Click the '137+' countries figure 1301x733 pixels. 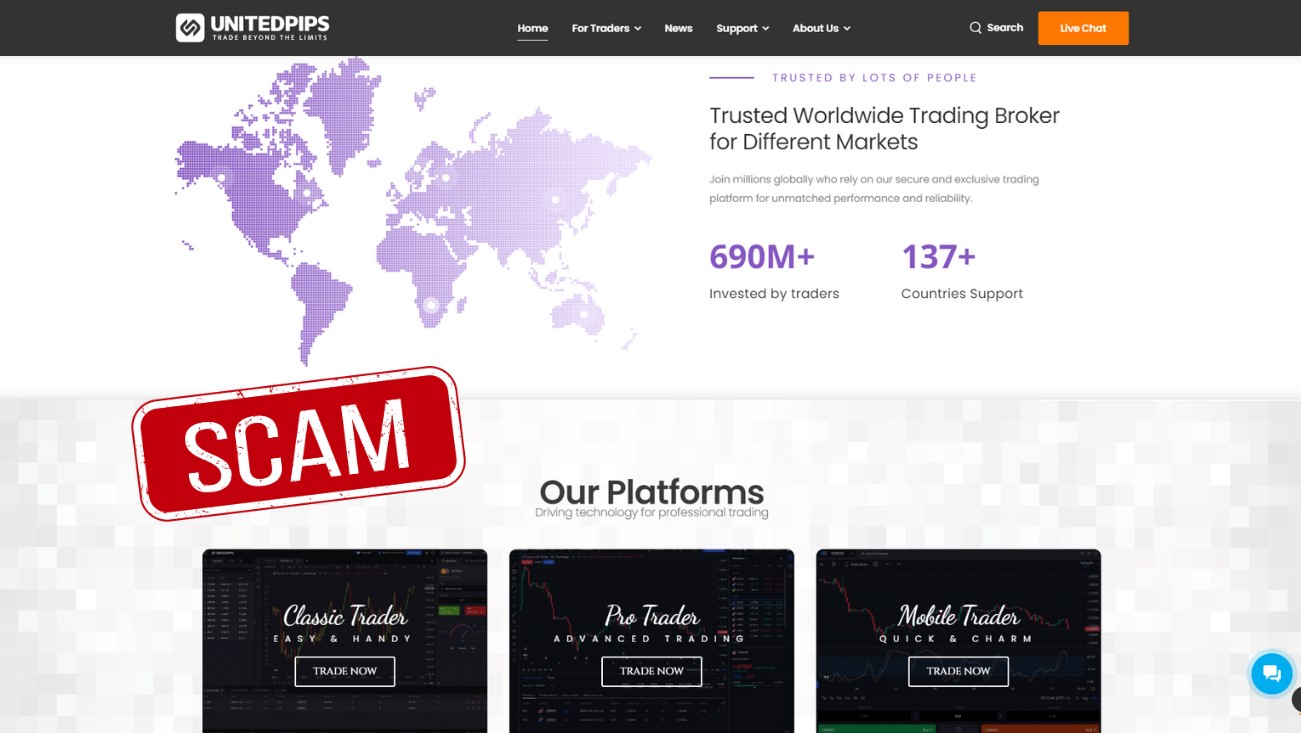pyautogui.click(x=938, y=257)
